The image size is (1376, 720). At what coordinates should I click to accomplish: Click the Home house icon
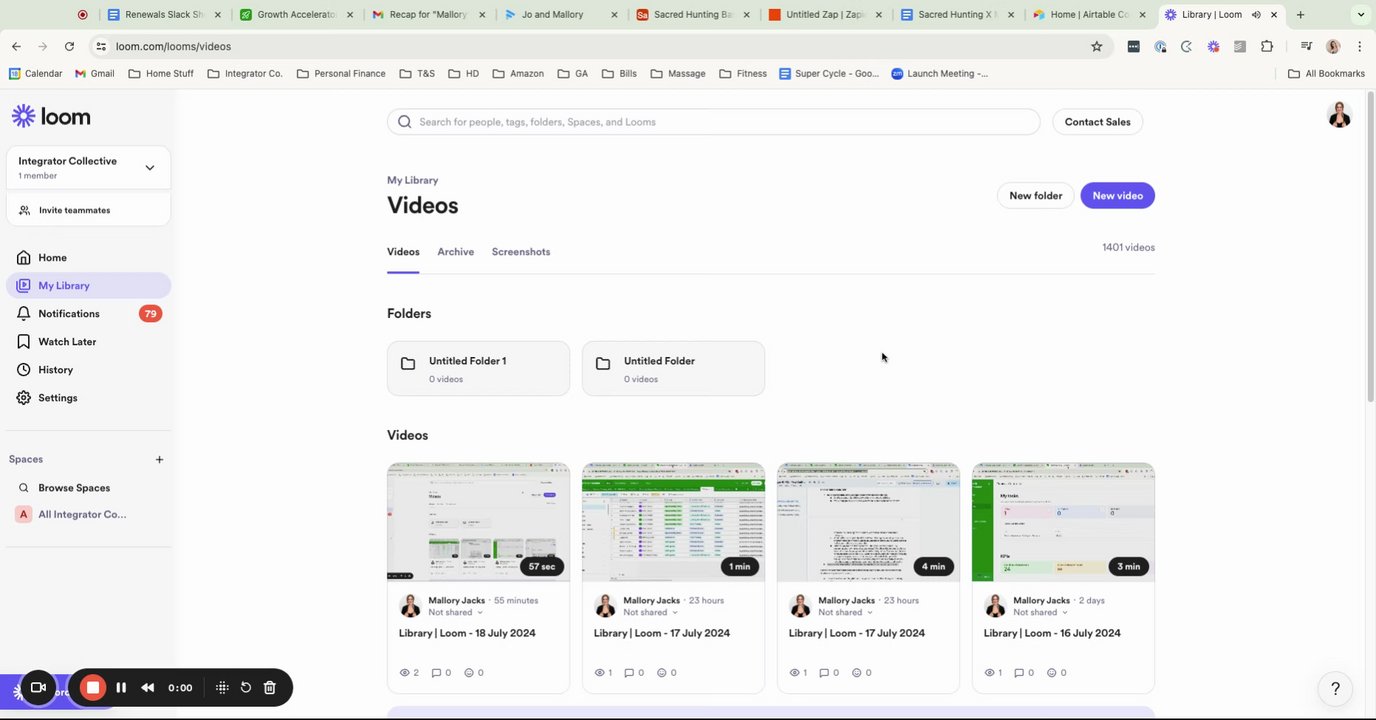tap(23, 258)
